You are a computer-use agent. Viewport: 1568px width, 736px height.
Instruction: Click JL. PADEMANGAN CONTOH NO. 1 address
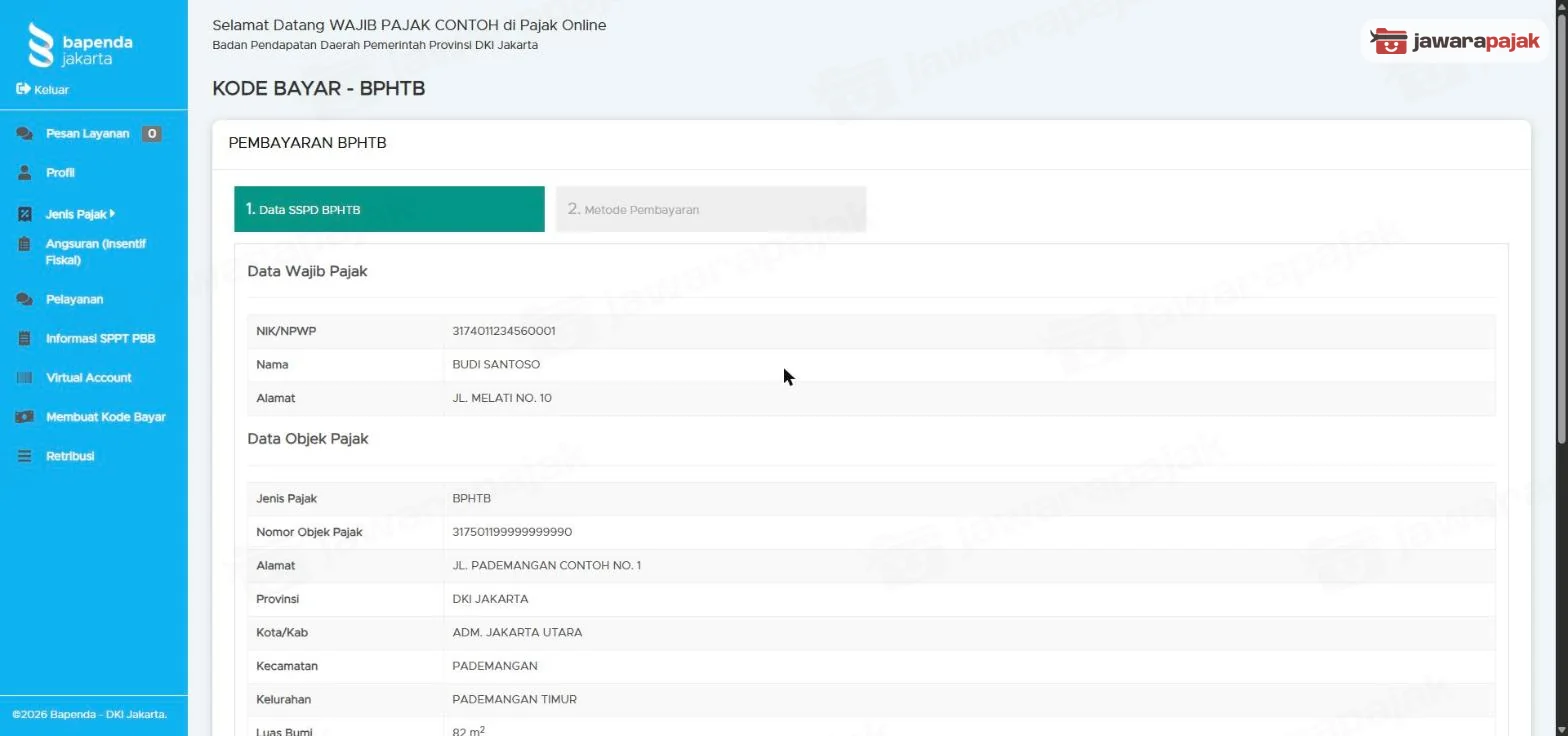click(x=546, y=566)
